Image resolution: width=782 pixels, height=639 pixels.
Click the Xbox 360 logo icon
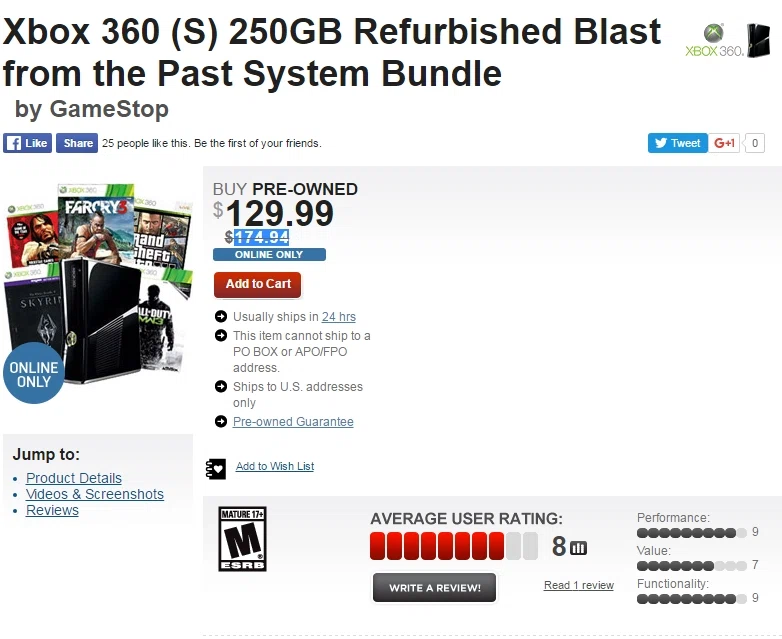pos(714,40)
